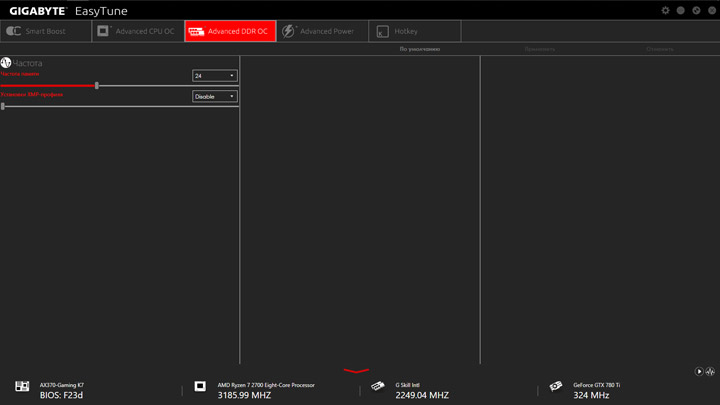
Task: Click the Частота section heading
Action: click(28, 63)
